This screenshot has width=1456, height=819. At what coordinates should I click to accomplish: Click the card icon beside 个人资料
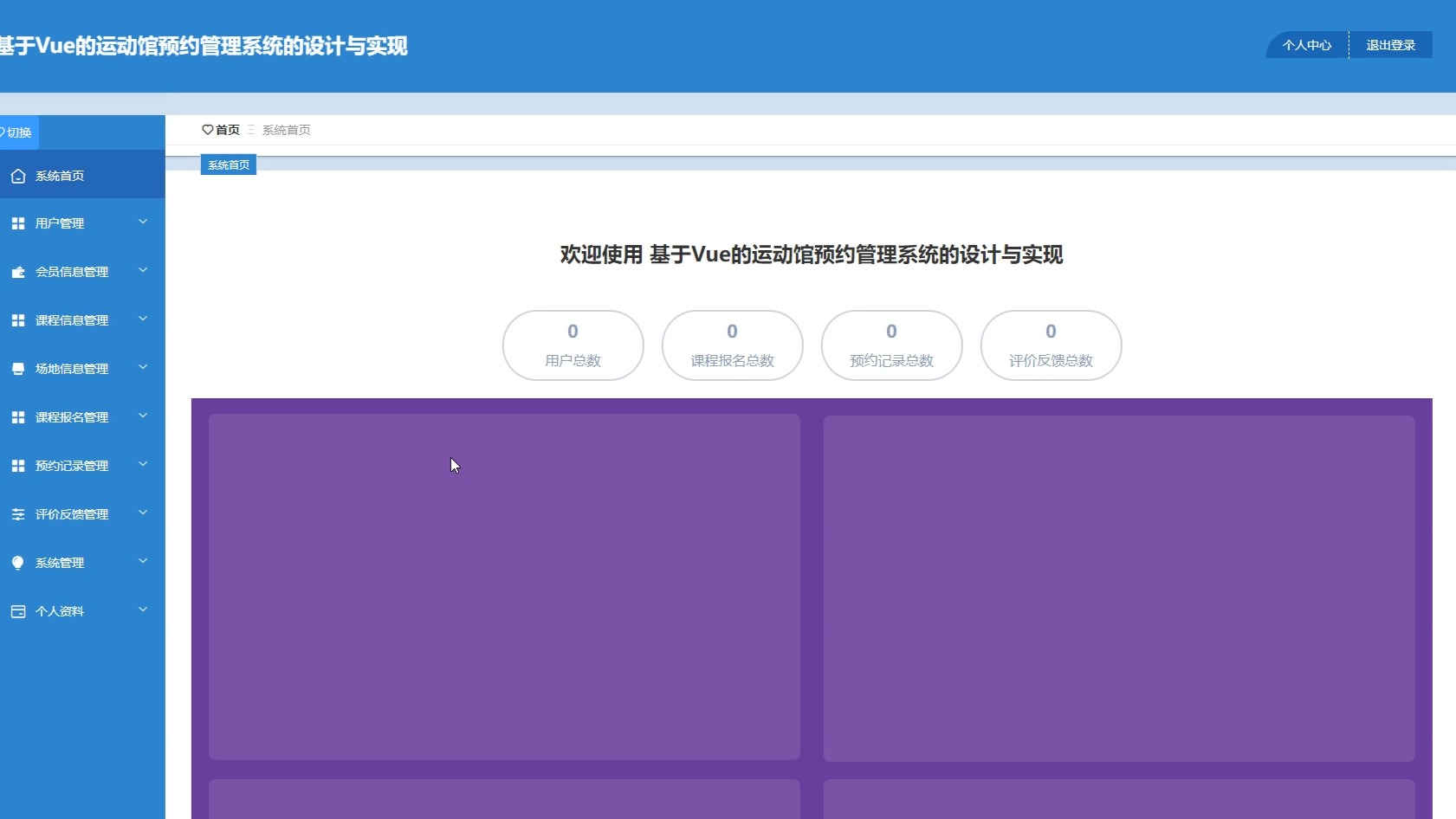click(x=18, y=611)
